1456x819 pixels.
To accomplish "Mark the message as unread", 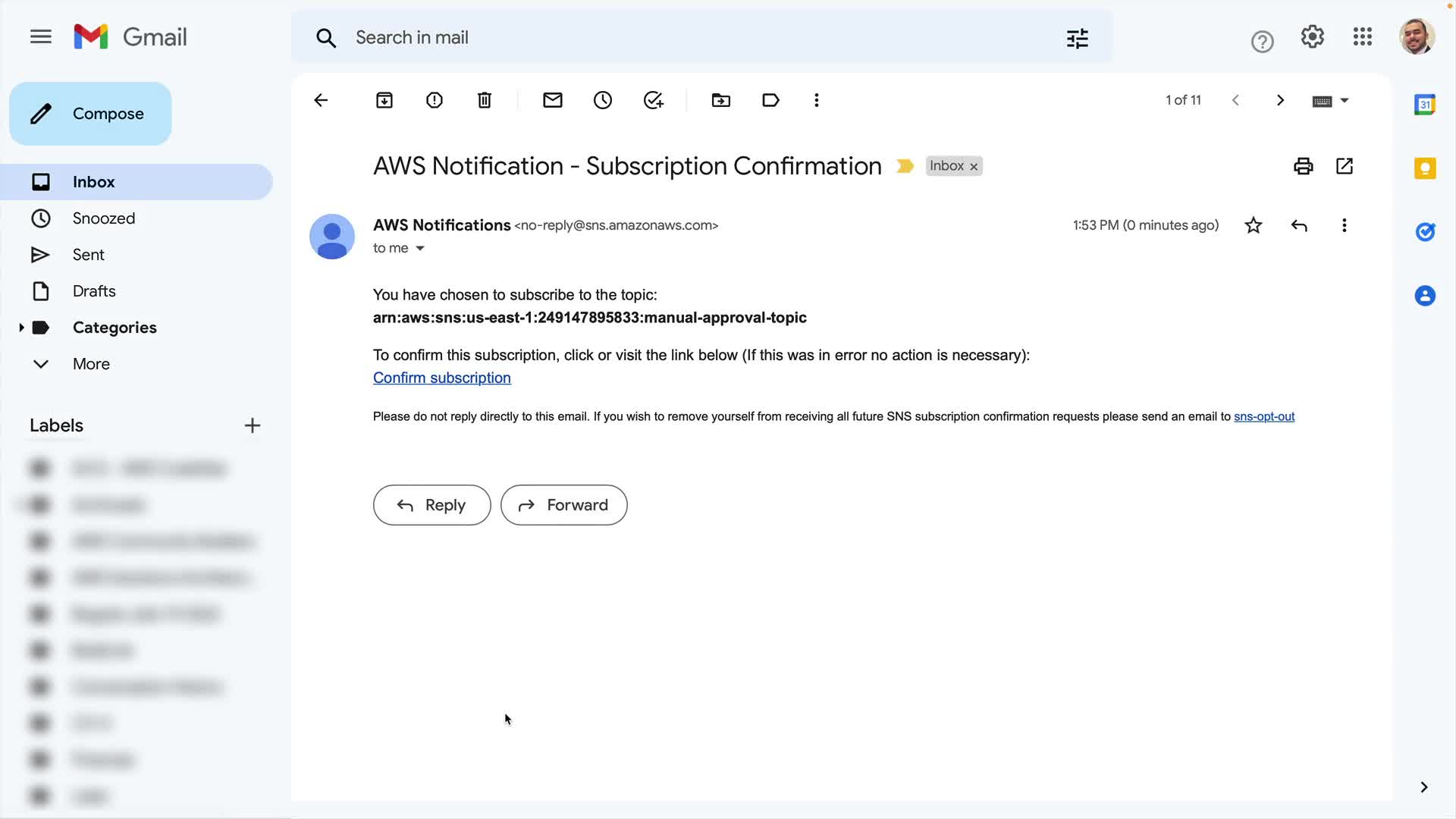I will [553, 100].
